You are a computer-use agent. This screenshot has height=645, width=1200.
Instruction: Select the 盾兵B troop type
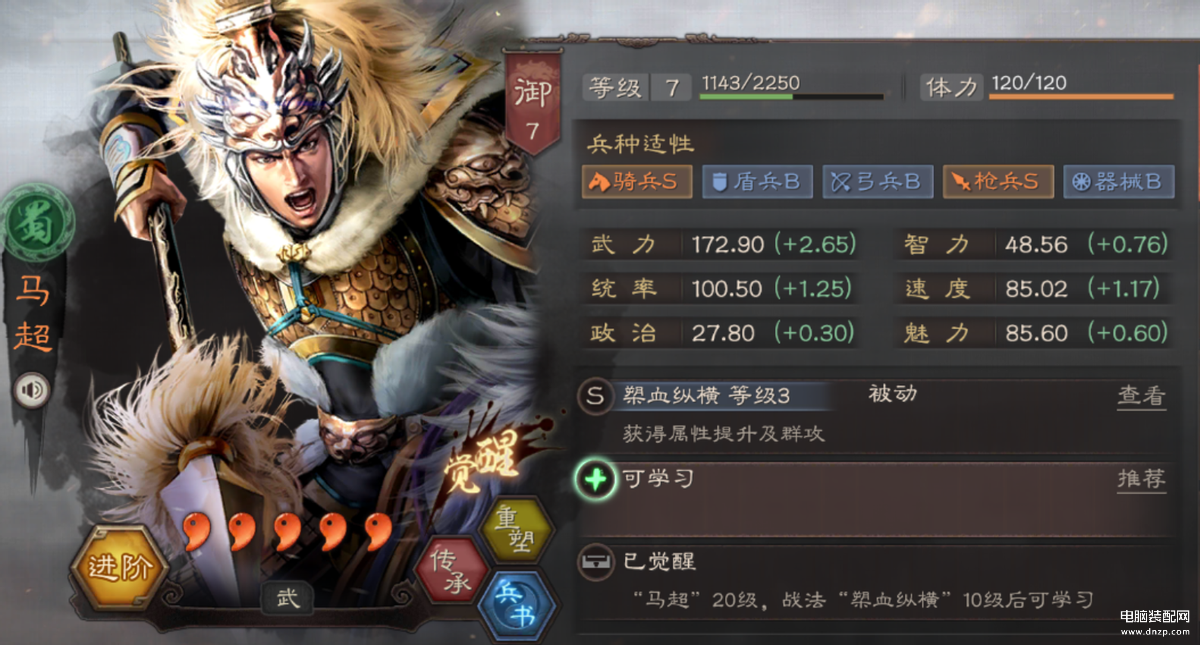757,181
